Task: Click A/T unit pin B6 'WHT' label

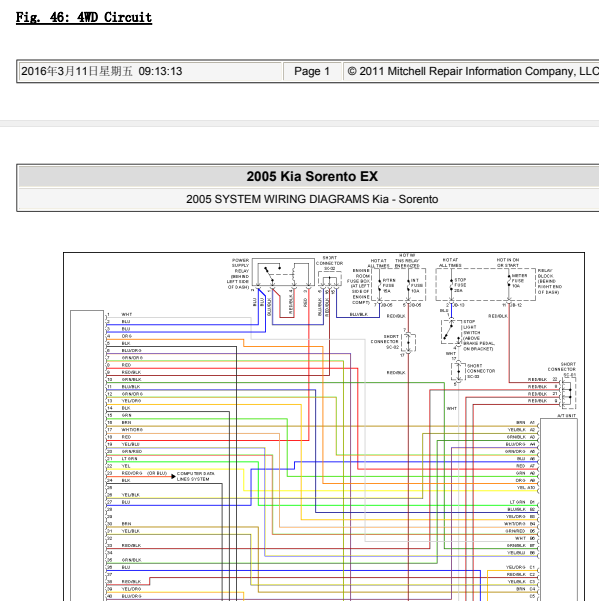Action: click(520, 538)
